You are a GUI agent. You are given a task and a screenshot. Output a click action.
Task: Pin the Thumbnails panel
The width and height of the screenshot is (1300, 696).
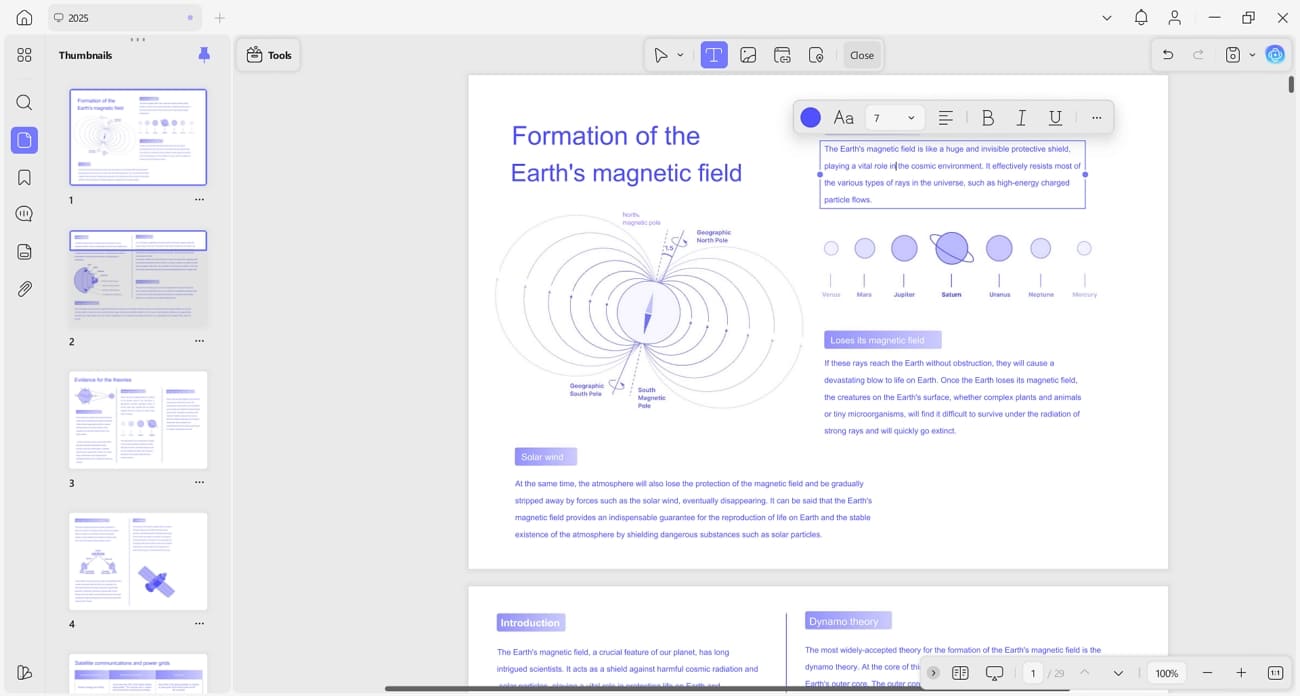click(x=204, y=55)
